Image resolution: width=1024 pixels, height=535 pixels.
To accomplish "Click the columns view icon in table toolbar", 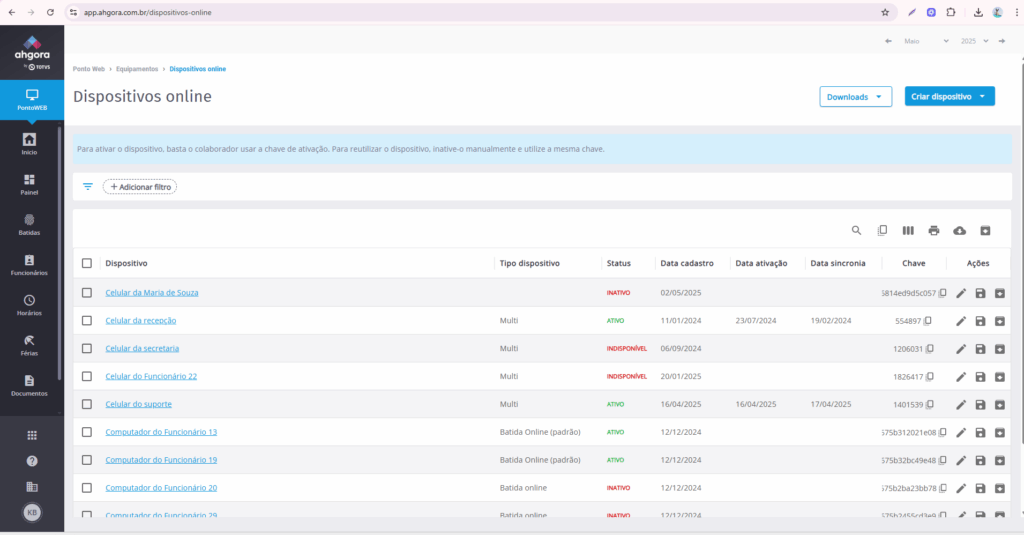I will pyautogui.click(x=908, y=230).
